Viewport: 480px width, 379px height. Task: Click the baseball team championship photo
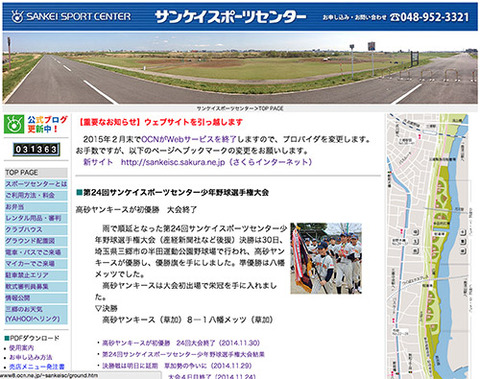tap(326, 258)
